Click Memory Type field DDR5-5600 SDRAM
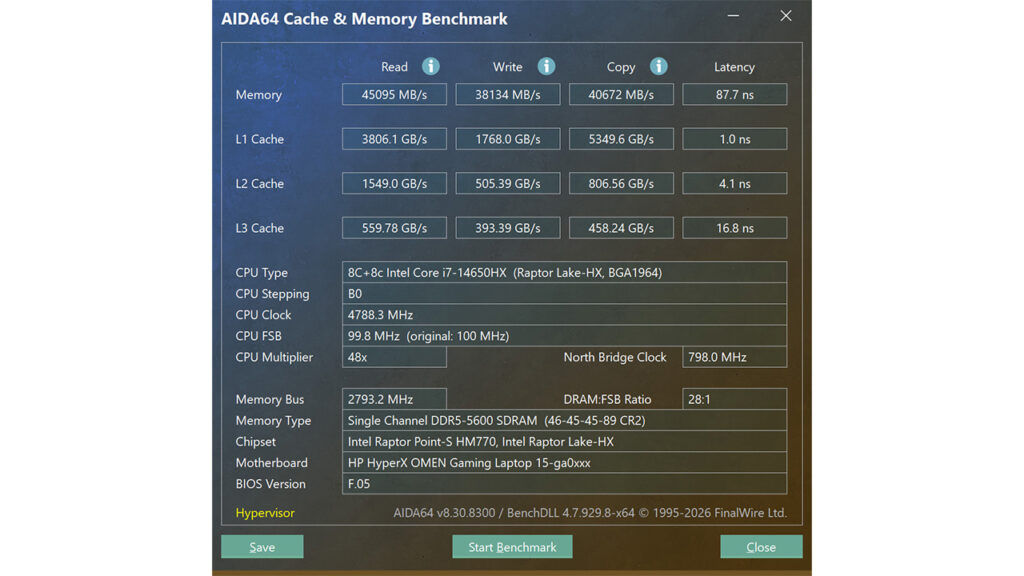This screenshot has width=1024, height=576. [564, 420]
